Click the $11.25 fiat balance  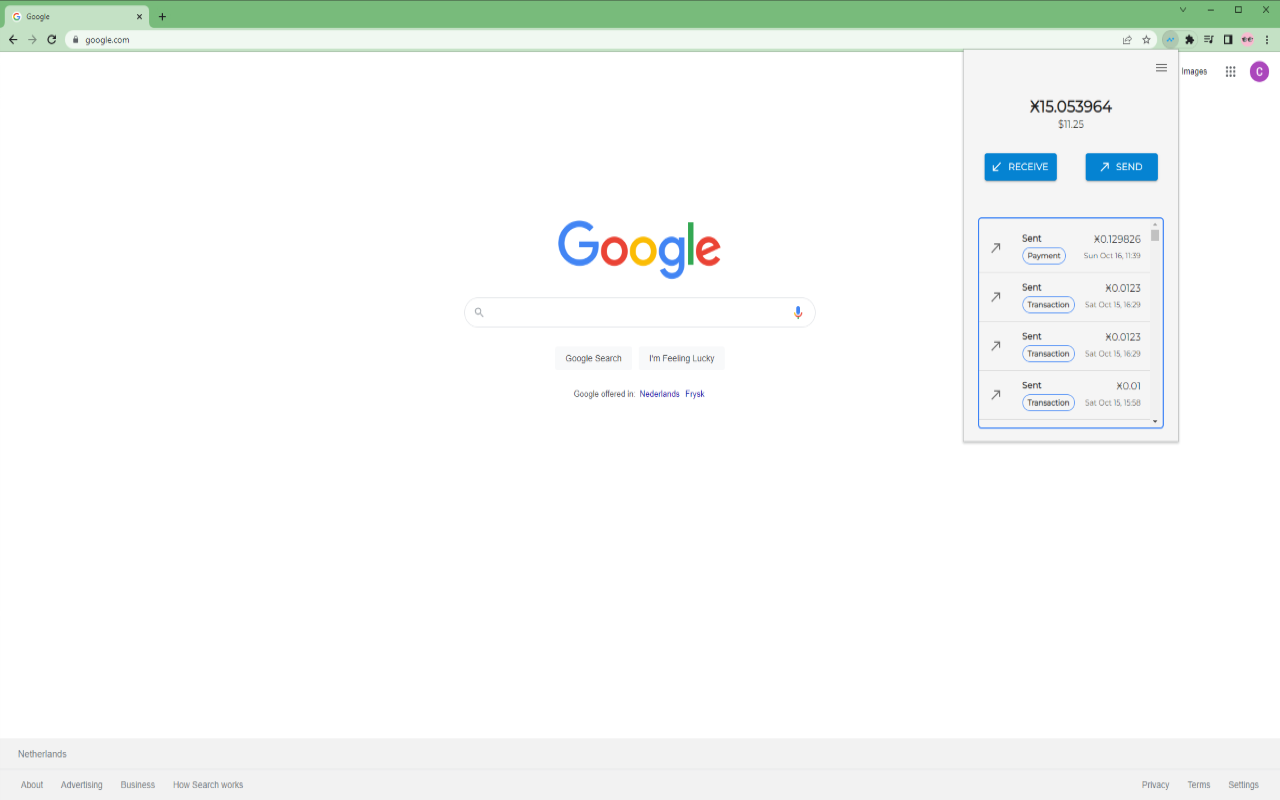click(x=1071, y=125)
